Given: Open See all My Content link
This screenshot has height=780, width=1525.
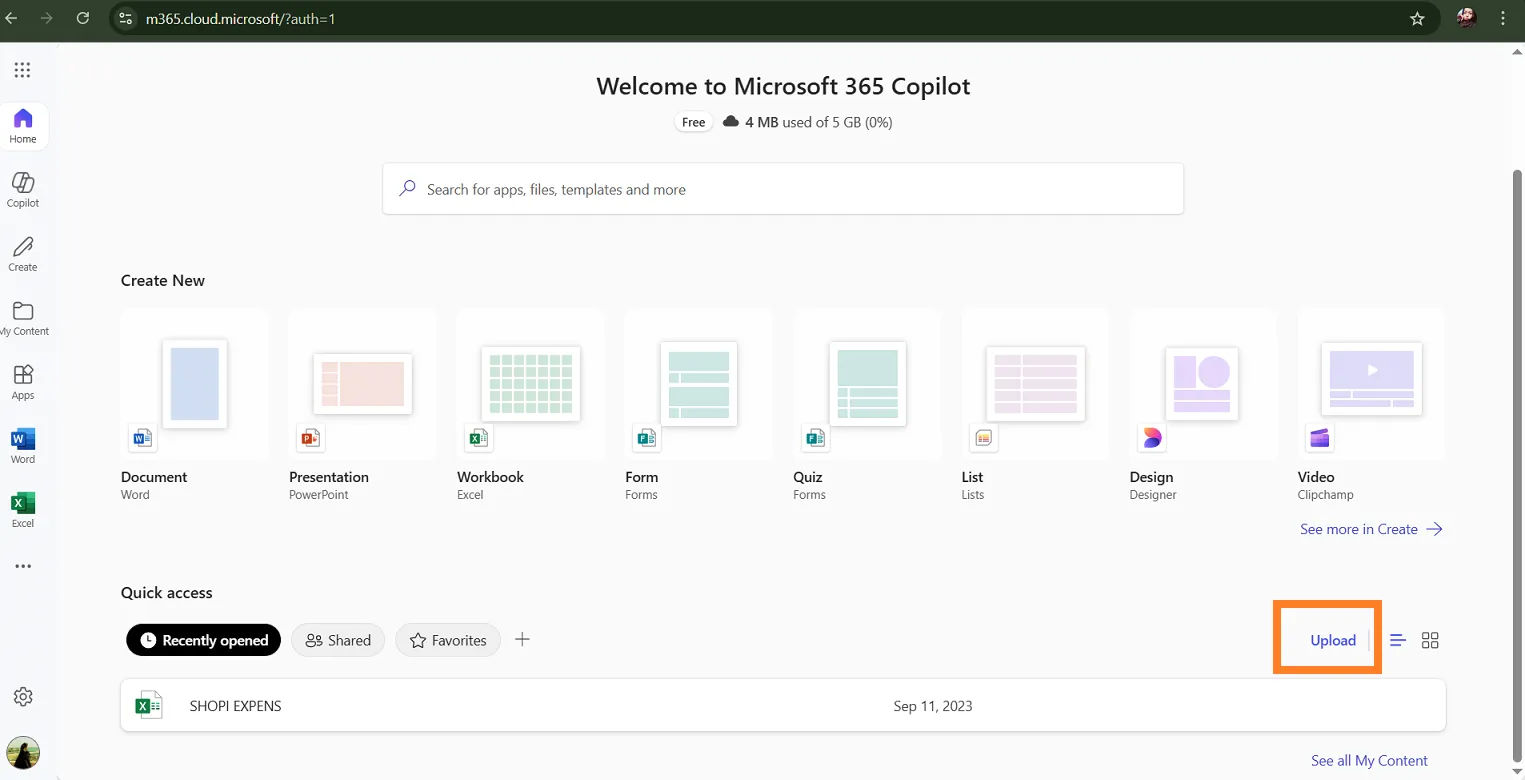Looking at the screenshot, I should [1369, 761].
